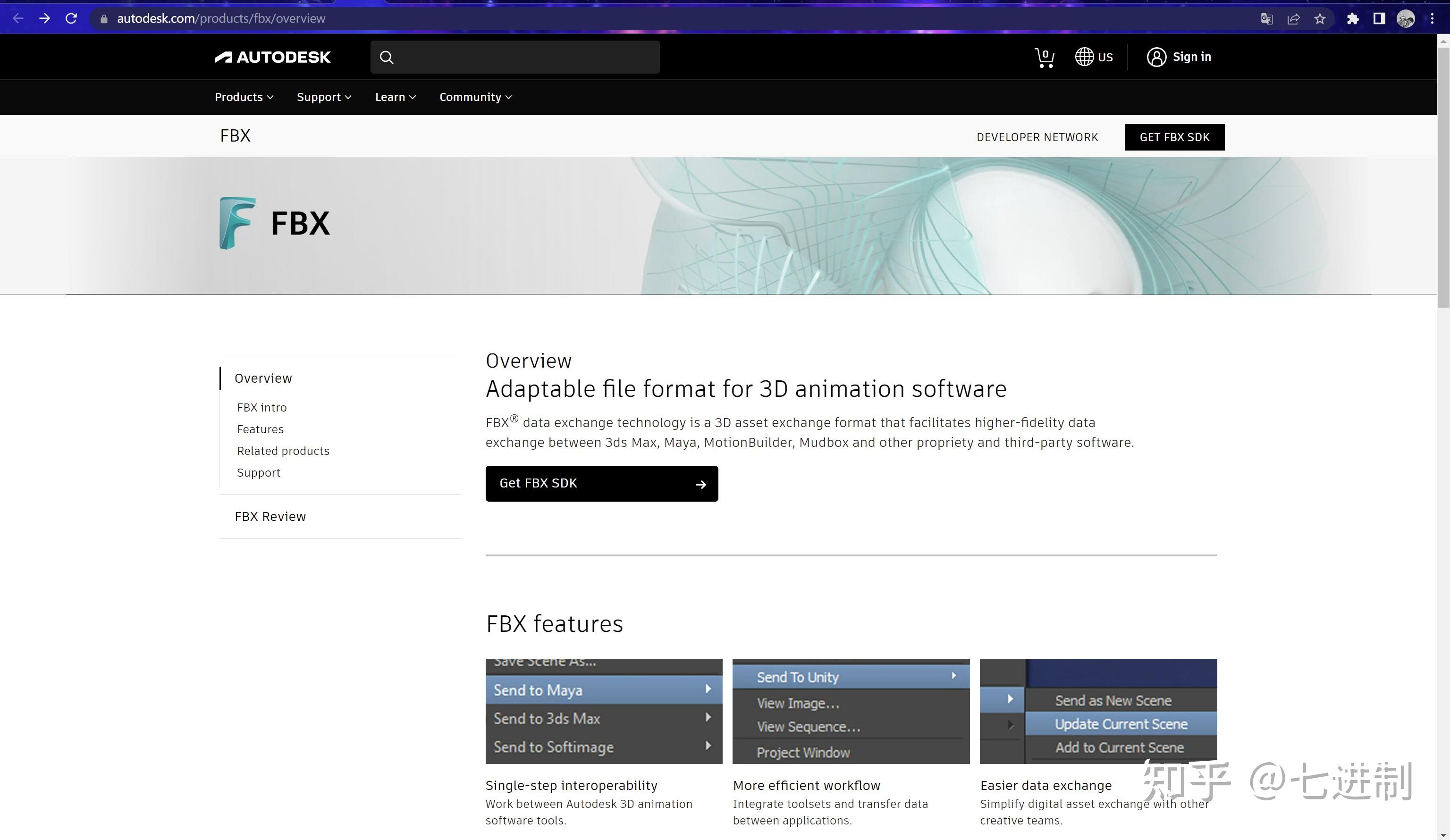Reload the page
The width and height of the screenshot is (1450, 840).
point(71,18)
